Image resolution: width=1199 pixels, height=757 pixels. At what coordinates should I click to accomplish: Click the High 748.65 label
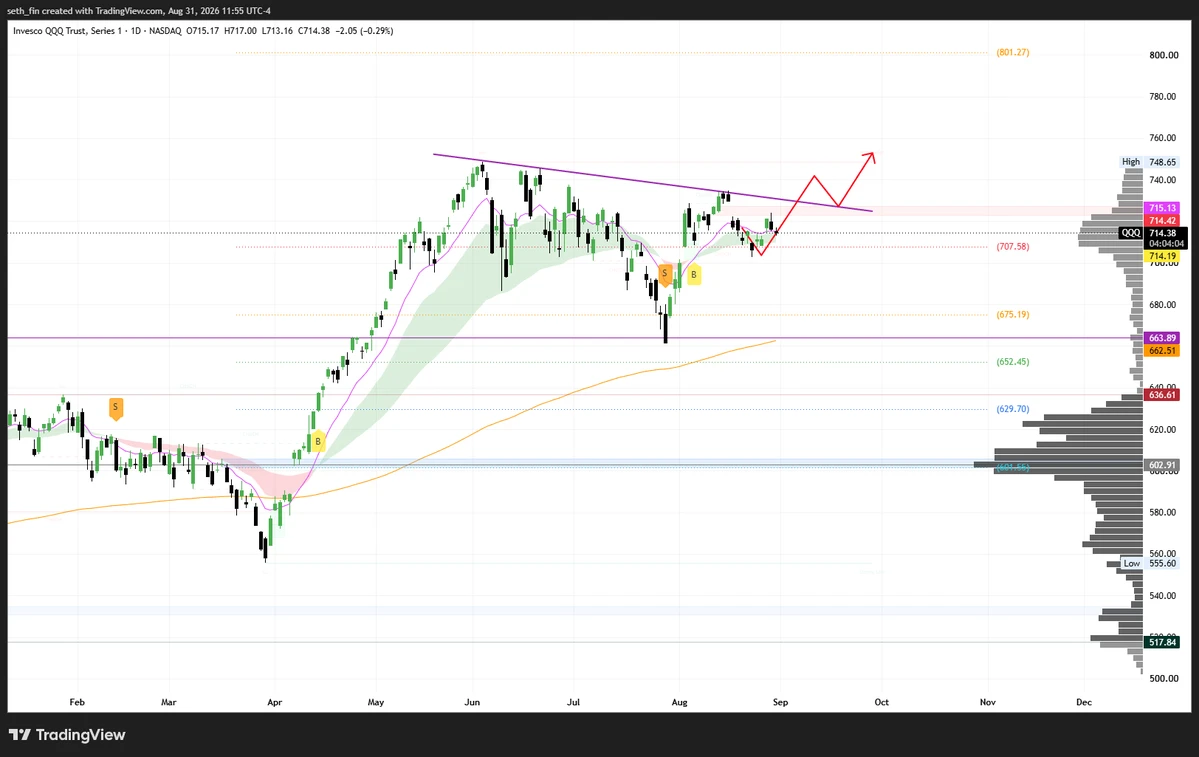pyautogui.click(x=1149, y=162)
